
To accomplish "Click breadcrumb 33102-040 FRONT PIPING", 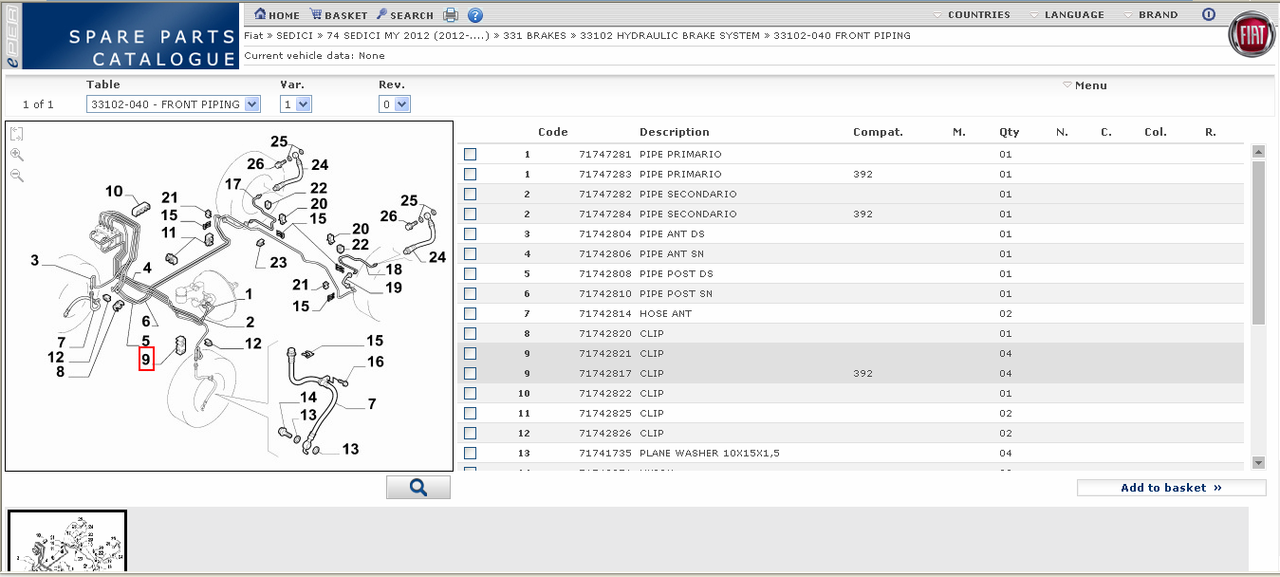I will tap(841, 36).
